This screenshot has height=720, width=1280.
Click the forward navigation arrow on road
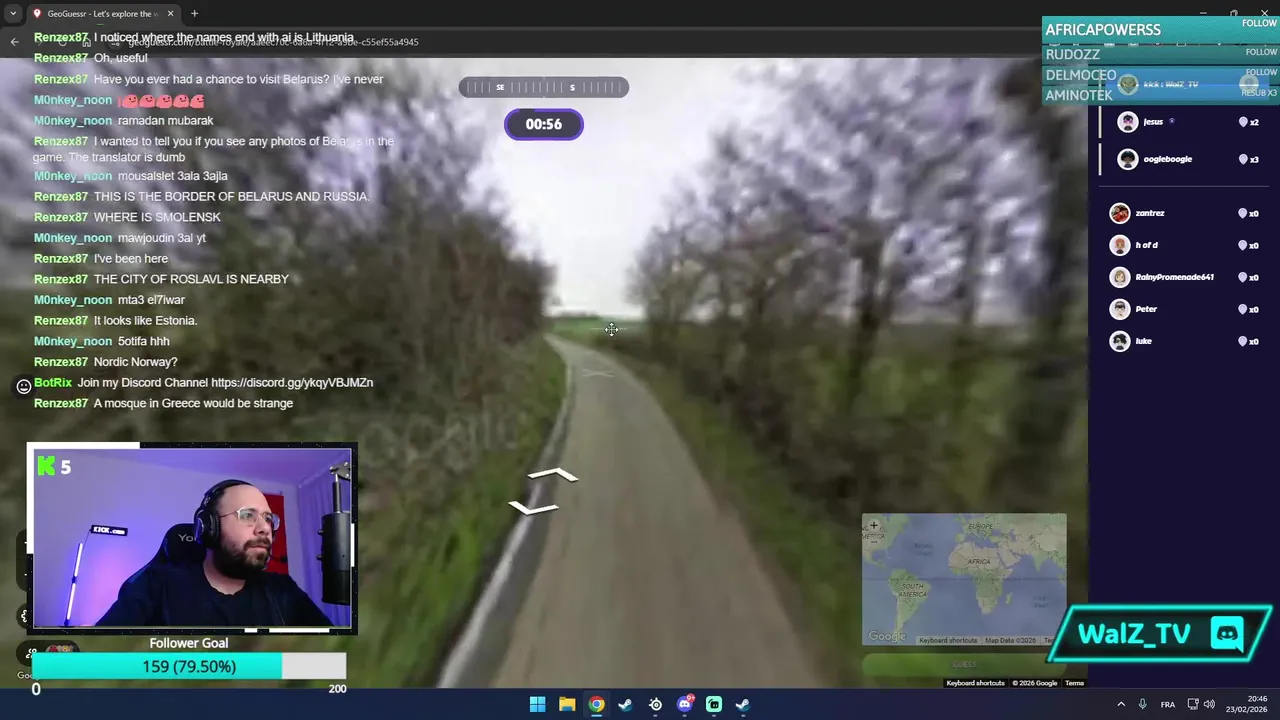tap(553, 475)
